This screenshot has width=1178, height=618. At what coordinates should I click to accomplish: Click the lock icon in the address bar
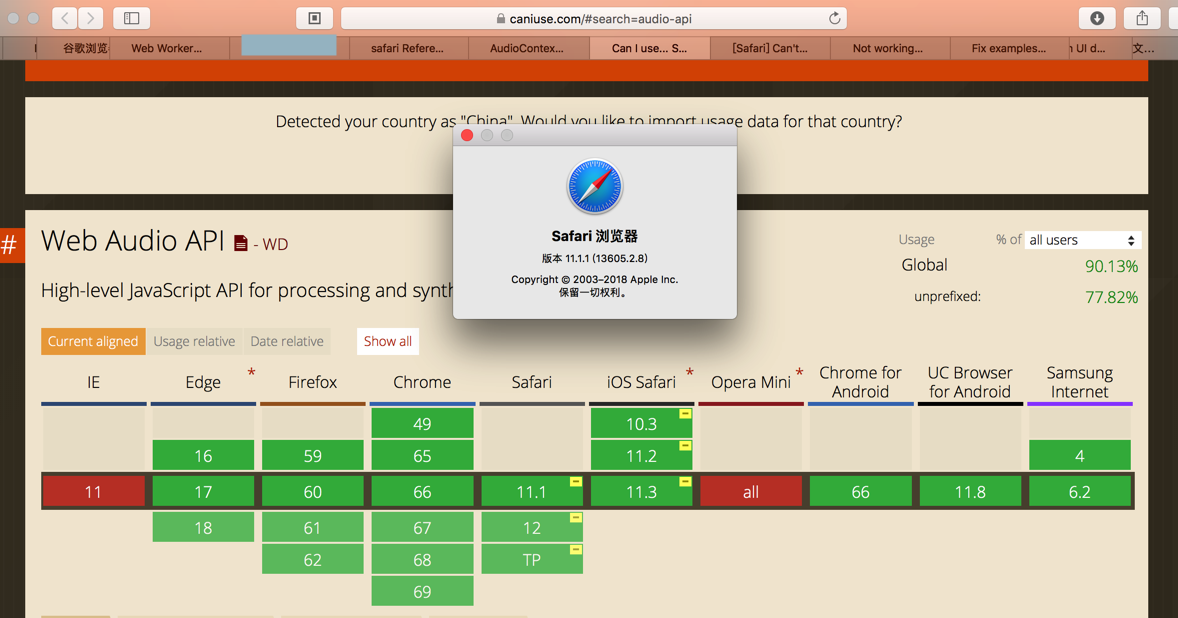coord(501,19)
